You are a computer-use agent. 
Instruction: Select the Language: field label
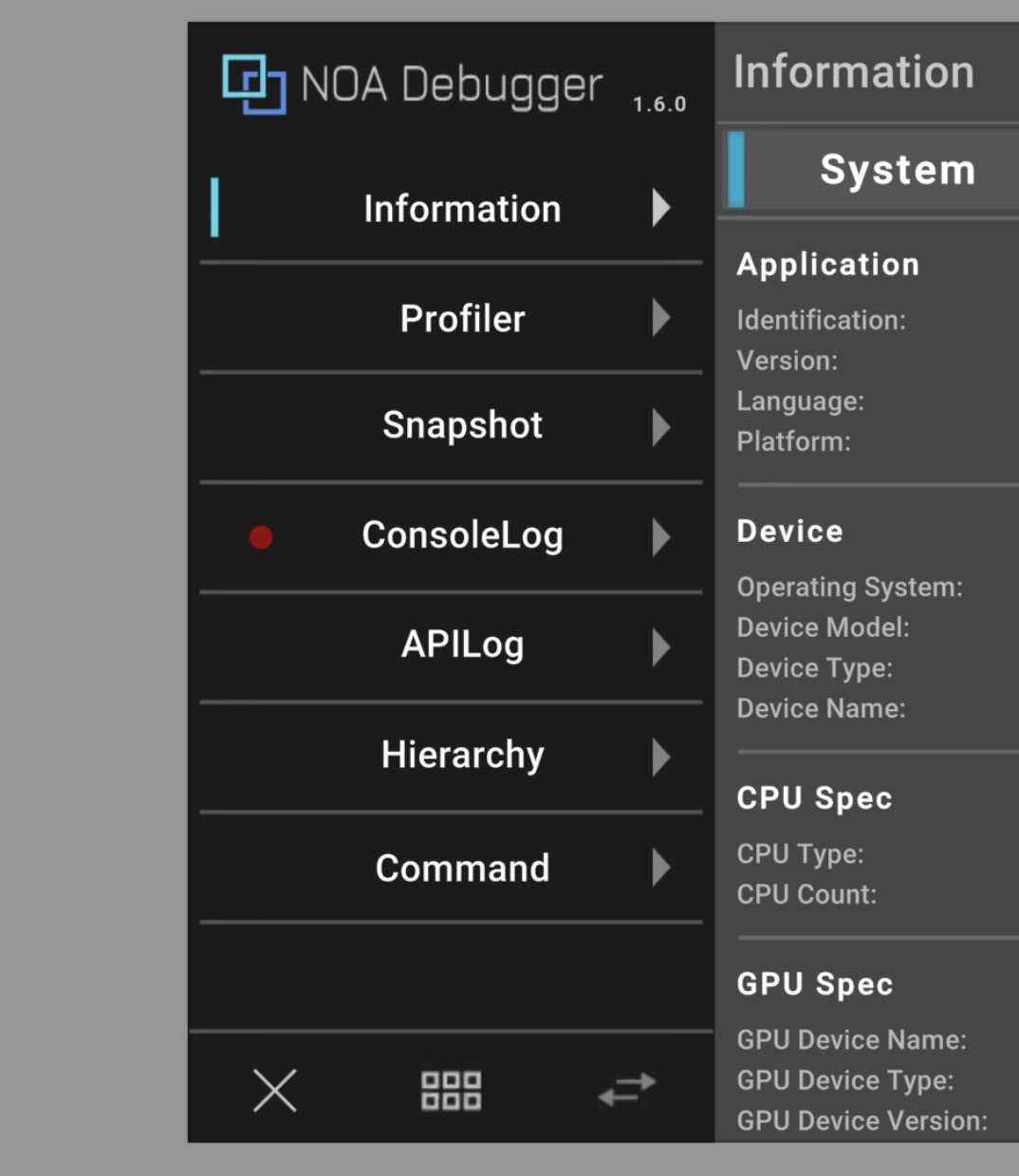[800, 401]
